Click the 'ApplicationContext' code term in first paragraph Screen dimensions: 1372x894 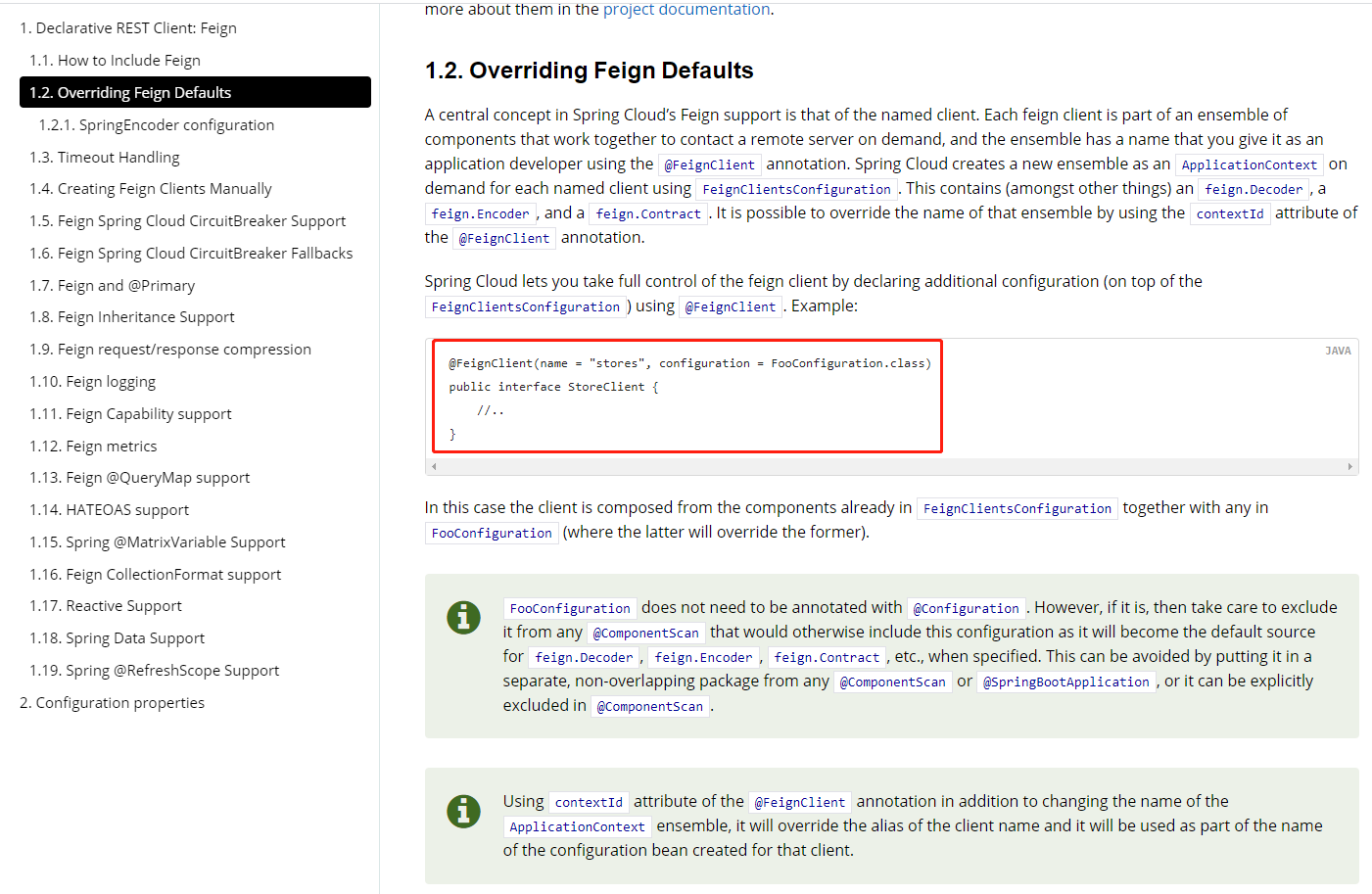1250,165
